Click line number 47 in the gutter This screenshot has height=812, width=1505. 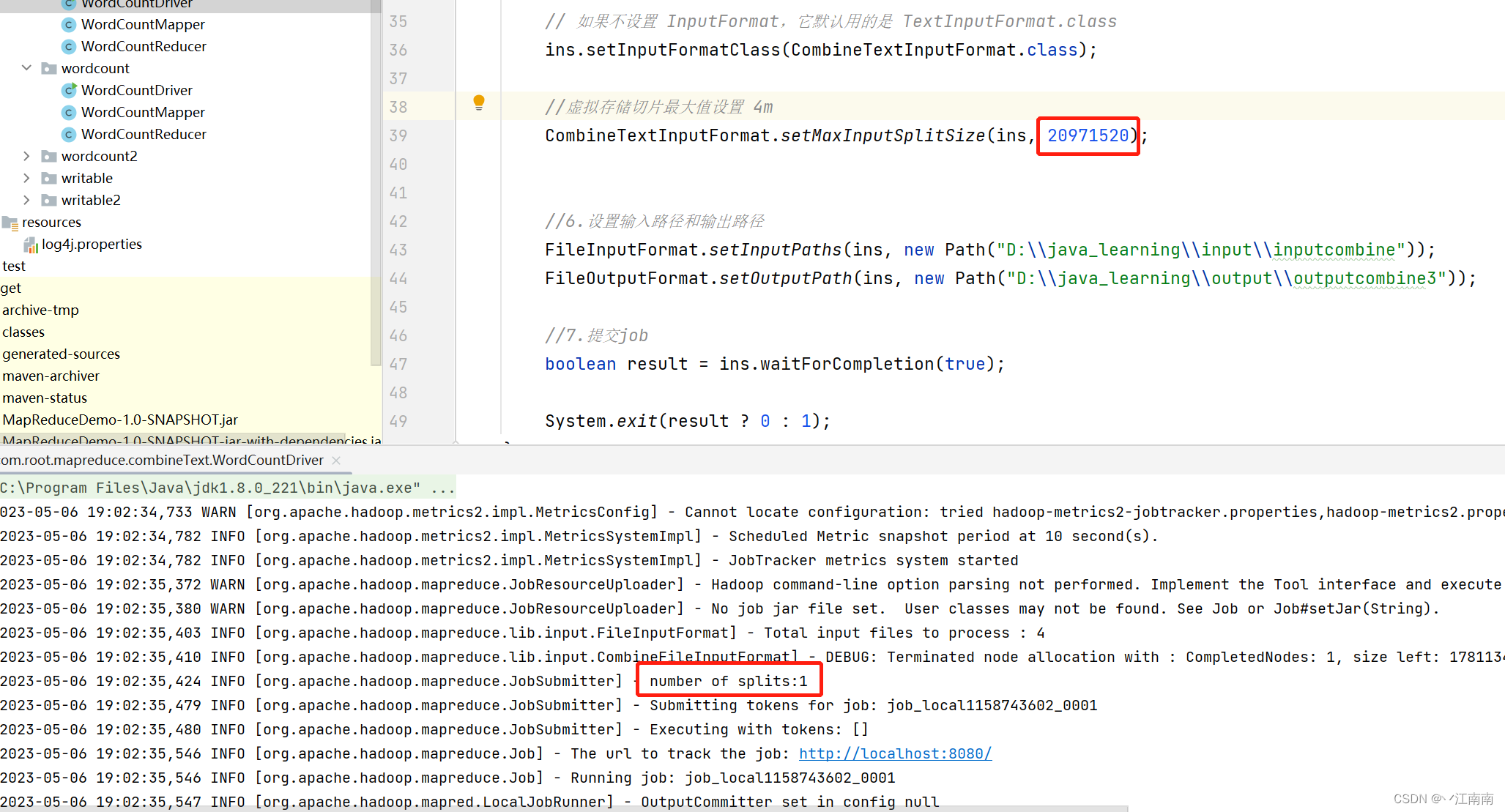click(x=398, y=364)
